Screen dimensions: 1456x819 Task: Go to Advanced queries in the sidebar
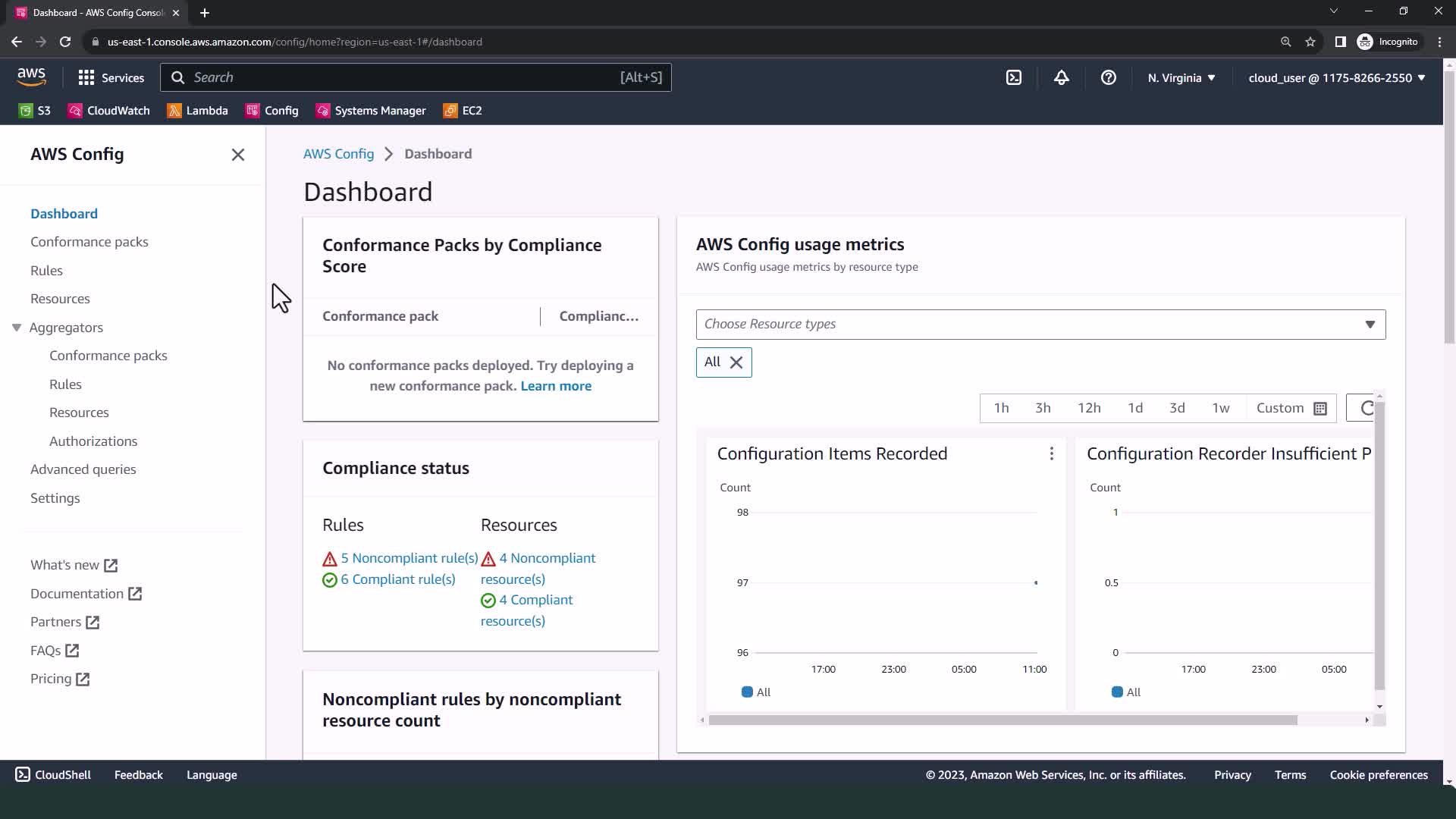pyautogui.click(x=83, y=469)
